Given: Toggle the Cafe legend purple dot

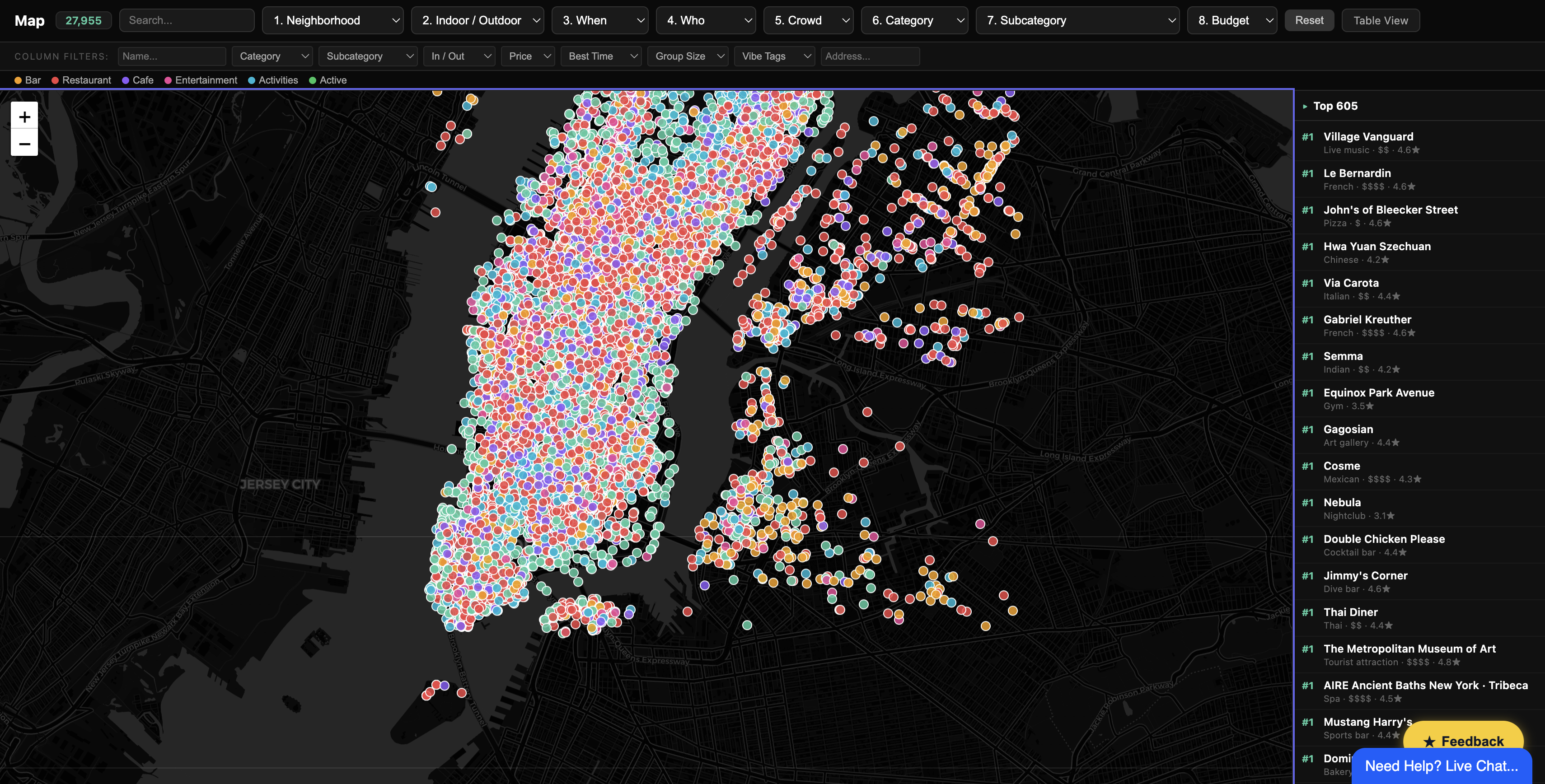Looking at the screenshot, I should (x=126, y=80).
